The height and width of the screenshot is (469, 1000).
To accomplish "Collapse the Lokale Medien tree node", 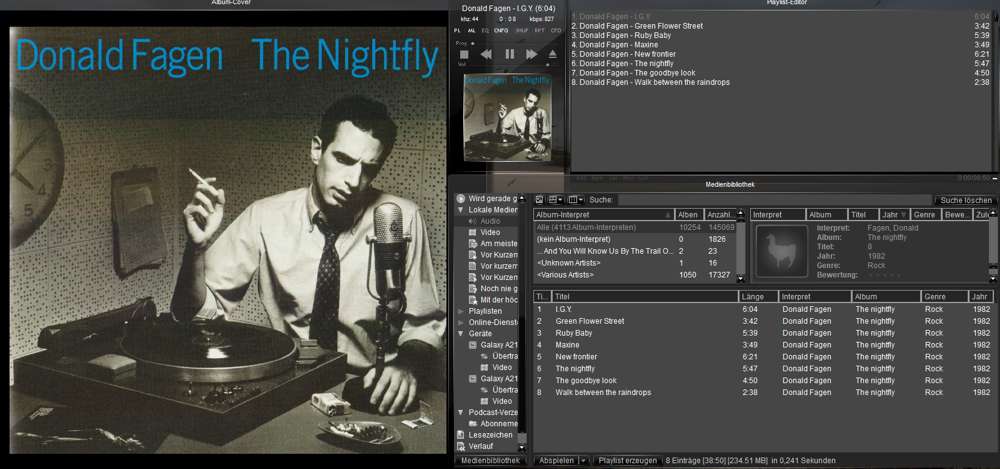I will (x=461, y=210).
